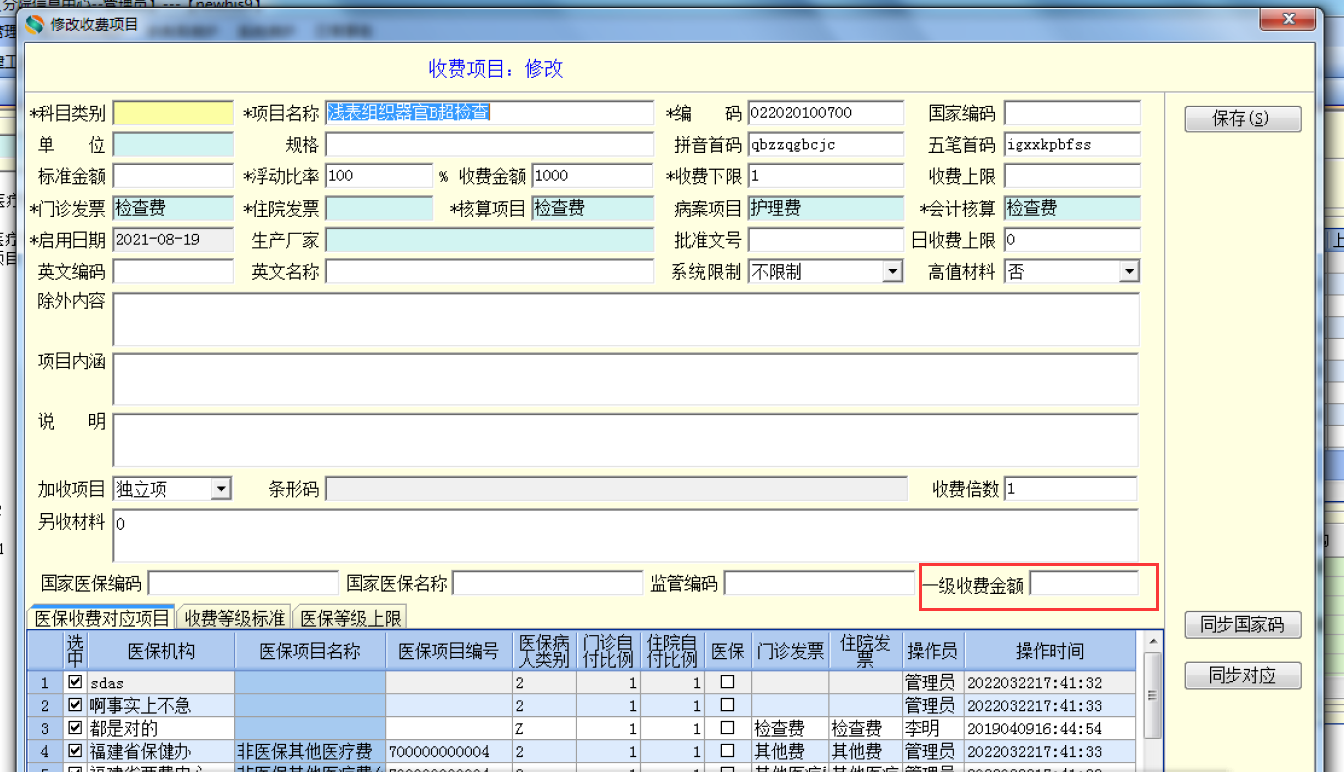Toggle the 选中 checkbox in the 福建省保健办 row
The height and width of the screenshot is (772, 1344).
pyautogui.click(x=76, y=750)
